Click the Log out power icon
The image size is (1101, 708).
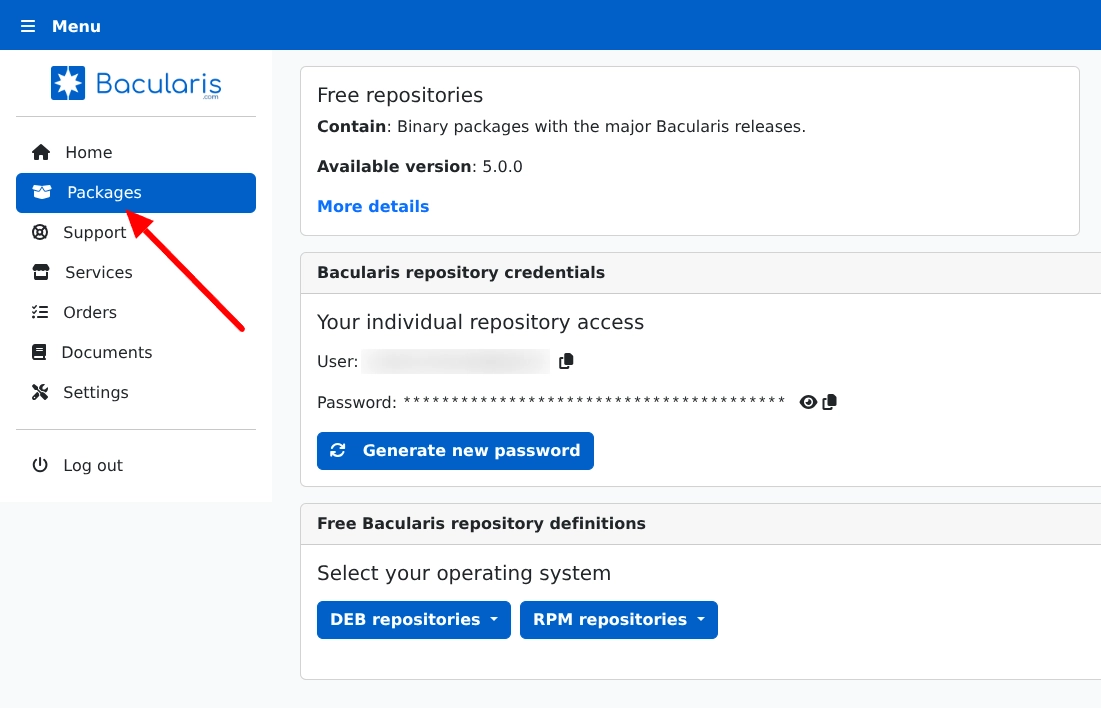coord(41,465)
